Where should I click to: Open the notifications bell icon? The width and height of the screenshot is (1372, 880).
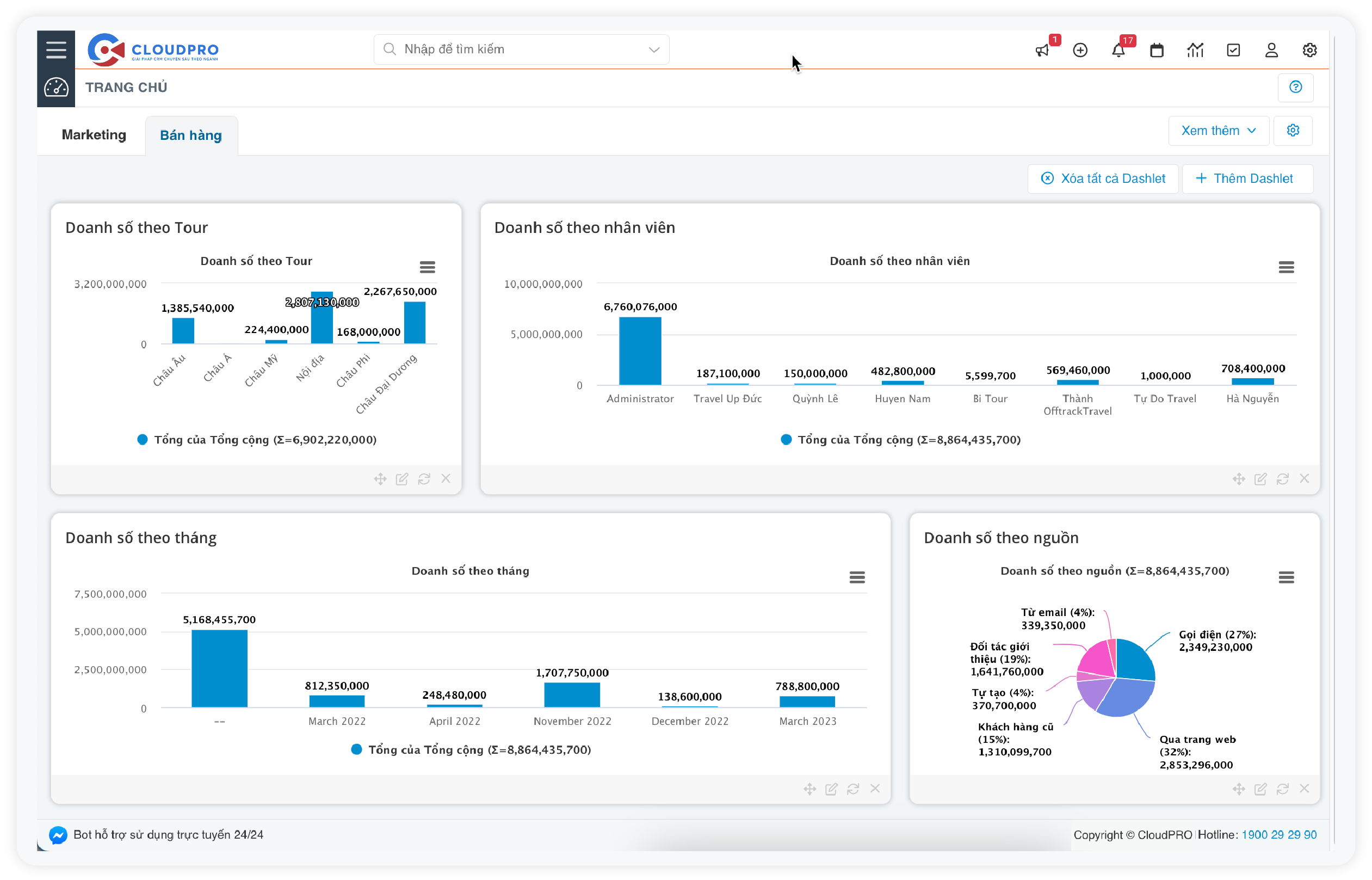tap(1118, 50)
